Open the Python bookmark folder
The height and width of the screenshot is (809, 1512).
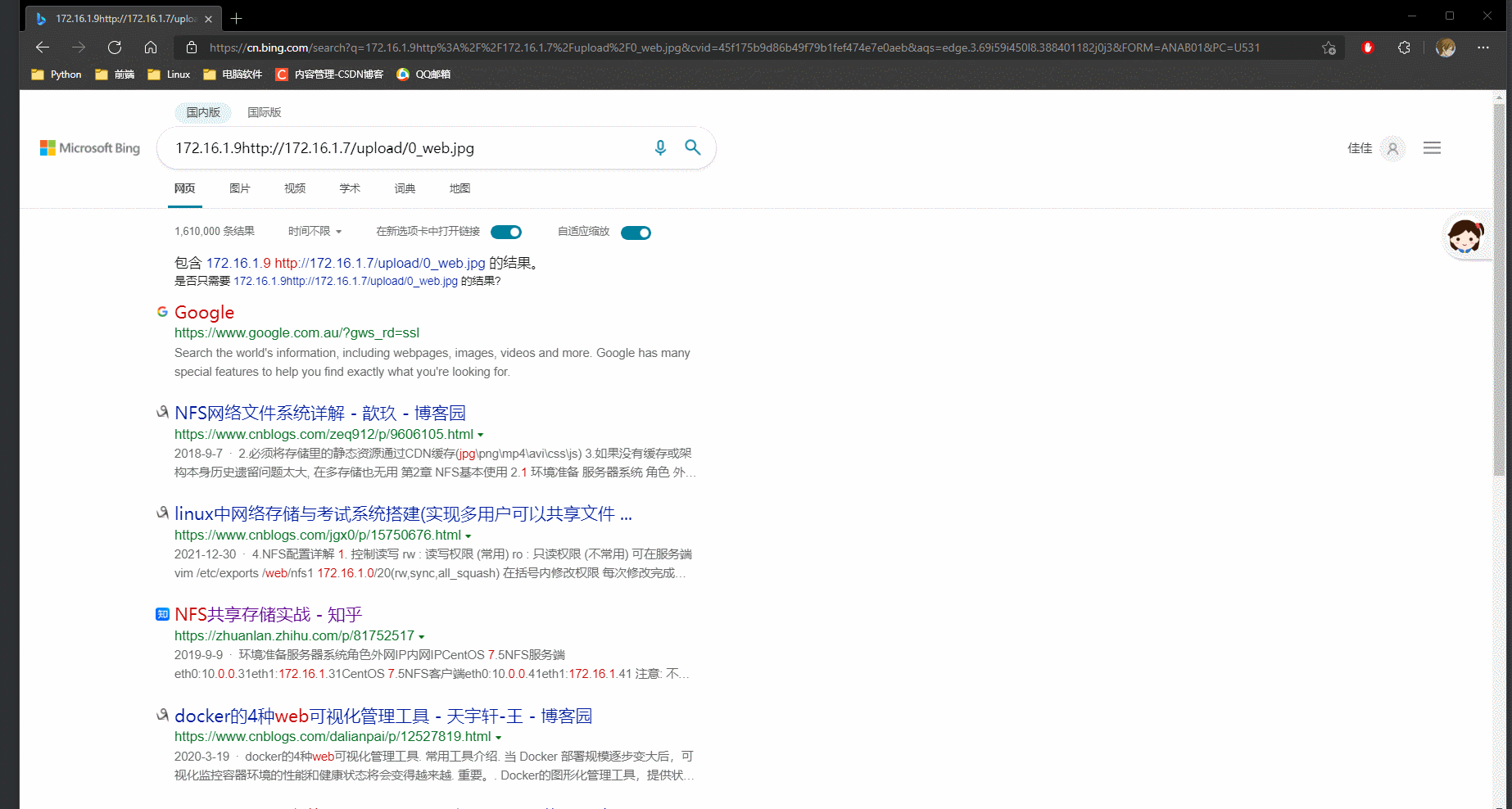click(x=57, y=75)
